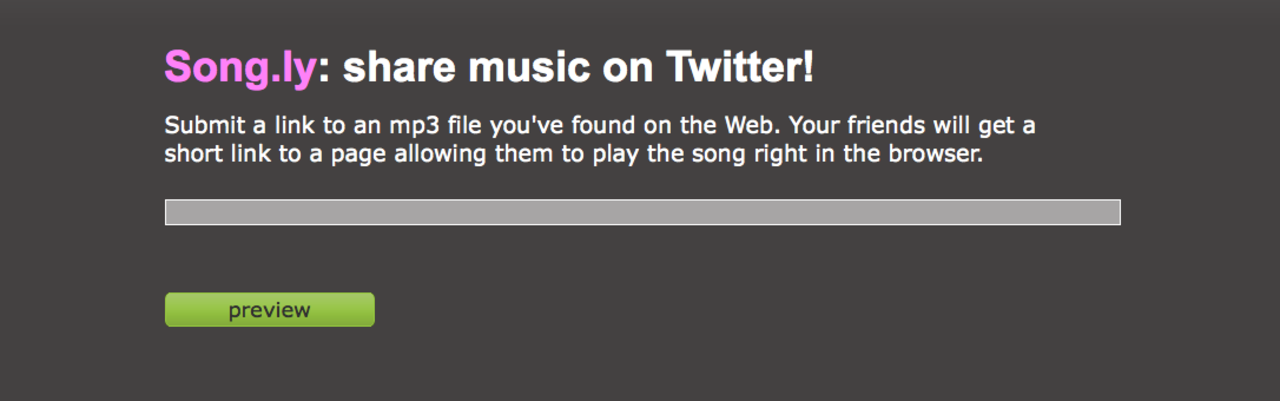
Task: Focus the mp3 link input field
Action: click(x=642, y=212)
